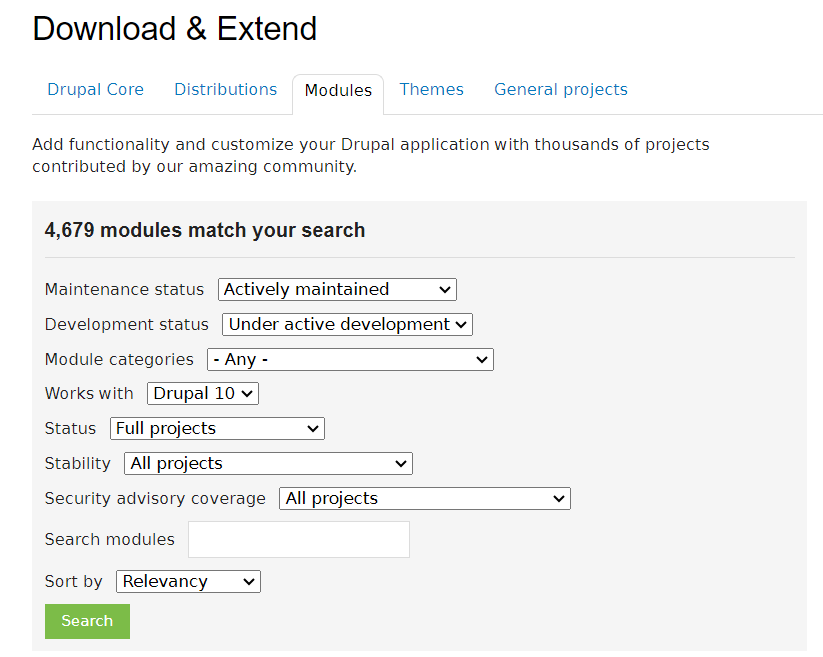
Task: Click the Security advisory coverage label
Action: (x=155, y=499)
